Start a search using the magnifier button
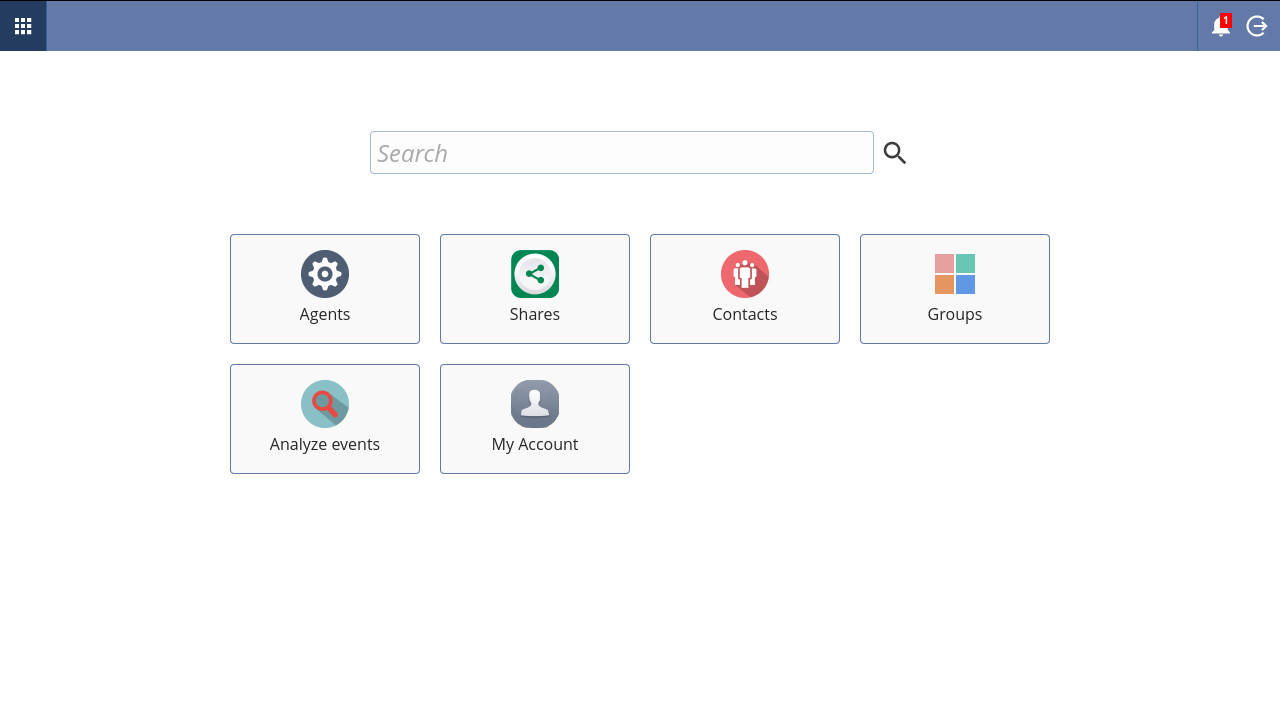This screenshot has width=1280, height=720. 894,152
